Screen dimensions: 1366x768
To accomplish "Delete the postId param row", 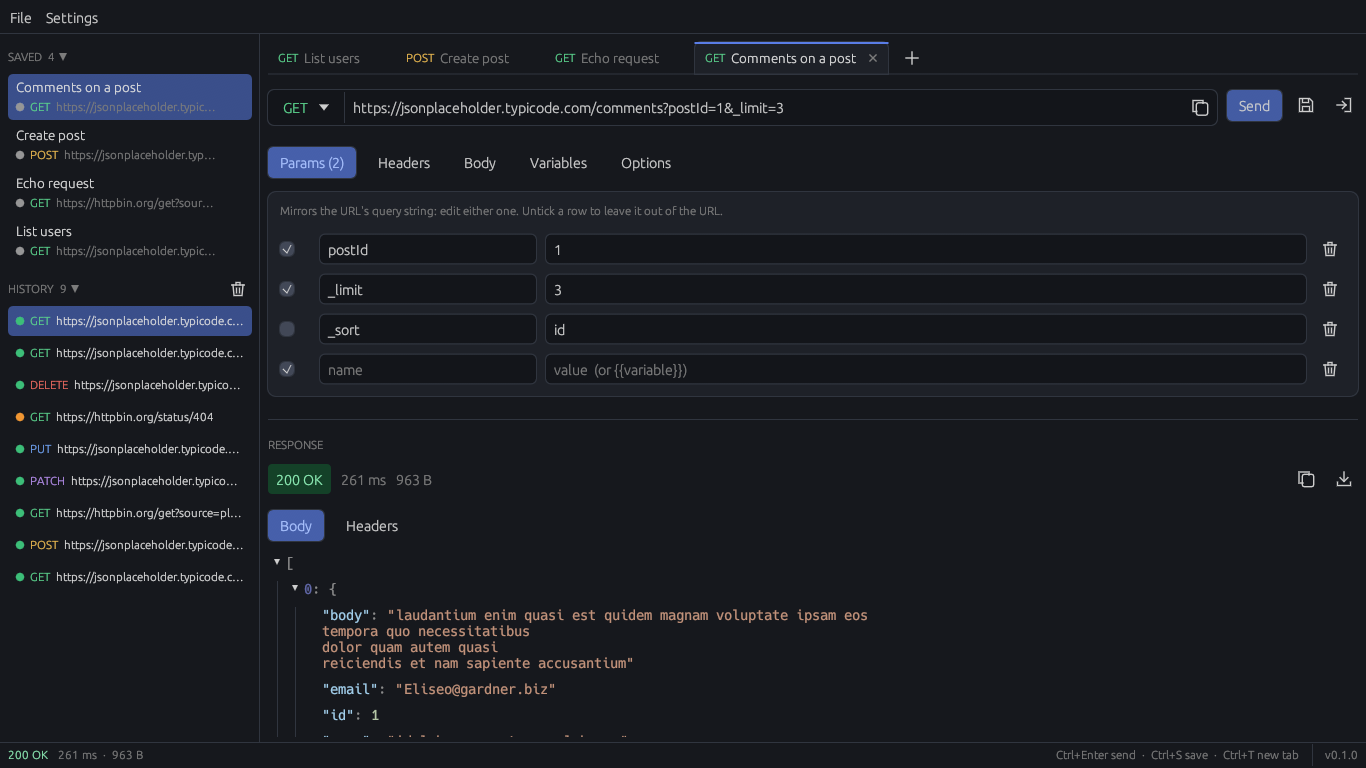I will (x=1330, y=249).
